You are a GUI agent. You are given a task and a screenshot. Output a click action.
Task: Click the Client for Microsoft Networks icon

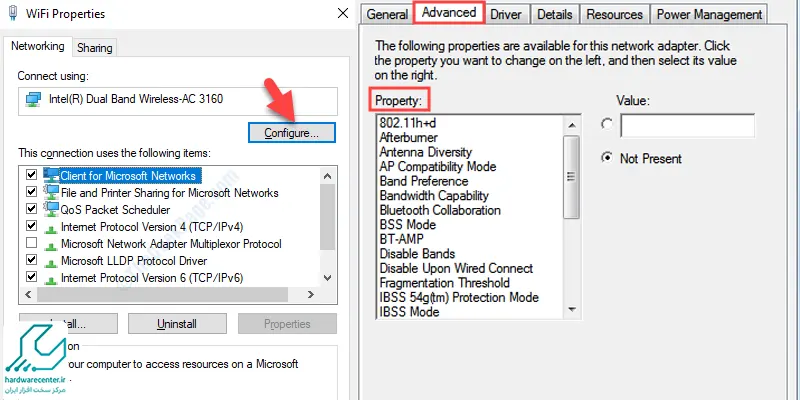tap(51, 176)
